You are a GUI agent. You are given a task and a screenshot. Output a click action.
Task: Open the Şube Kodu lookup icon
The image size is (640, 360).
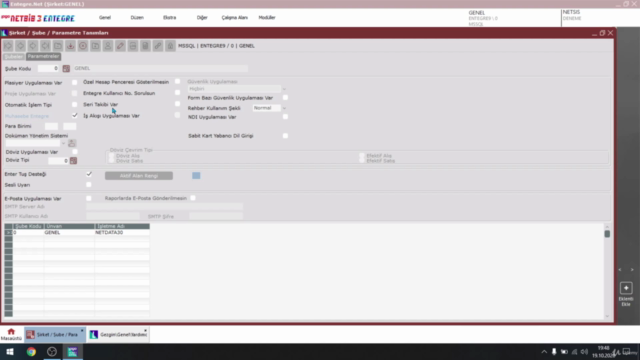click(x=66, y=69)
